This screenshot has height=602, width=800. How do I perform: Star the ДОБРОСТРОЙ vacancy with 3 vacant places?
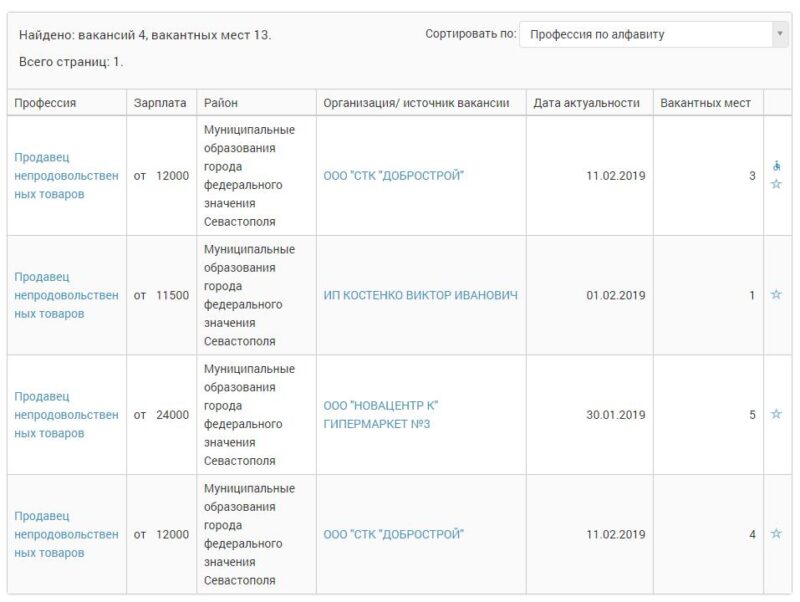click(x=776, y=184)
